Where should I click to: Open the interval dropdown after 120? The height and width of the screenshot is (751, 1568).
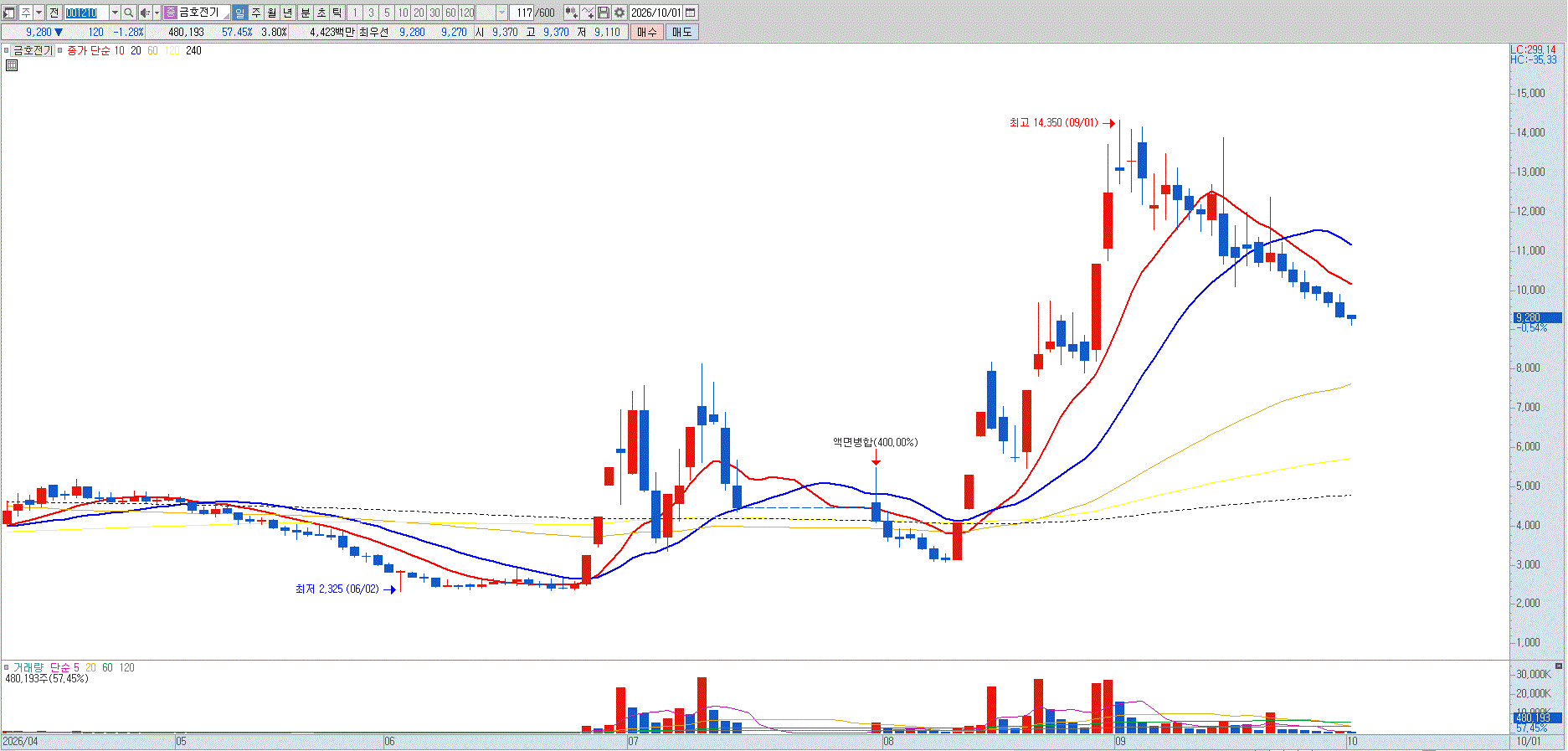click(x=502, y=13)
